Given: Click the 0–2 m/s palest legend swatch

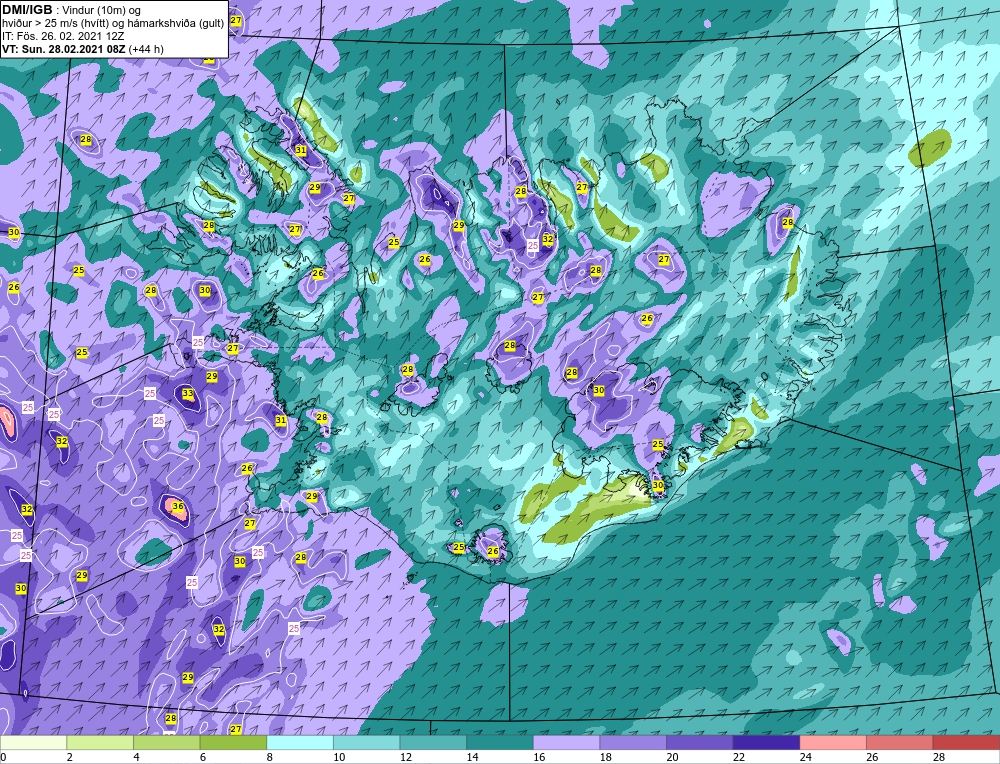Looking at the screenshot, I should (33, 743).
